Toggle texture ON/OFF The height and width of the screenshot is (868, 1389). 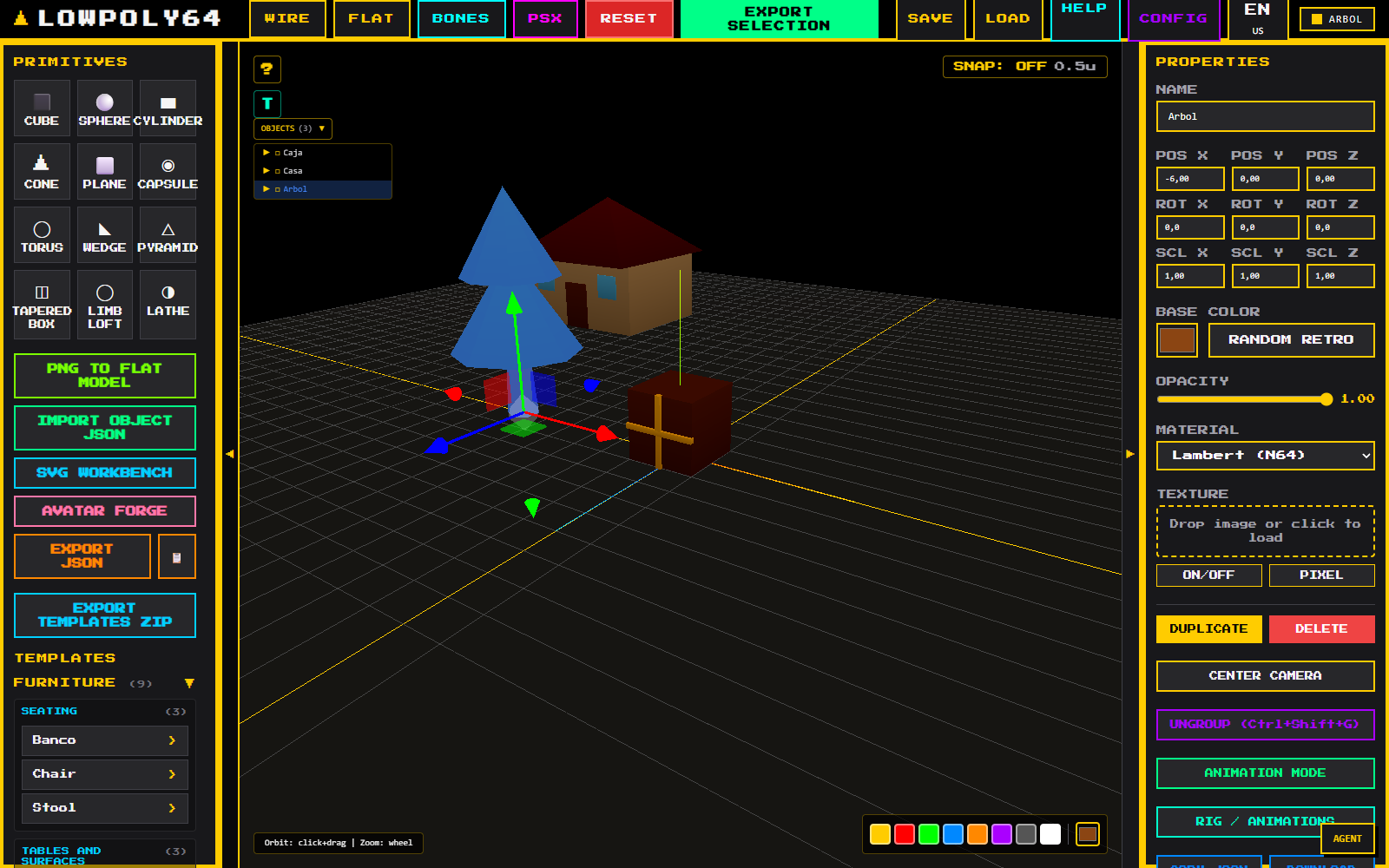click(x=1208, y=575)
